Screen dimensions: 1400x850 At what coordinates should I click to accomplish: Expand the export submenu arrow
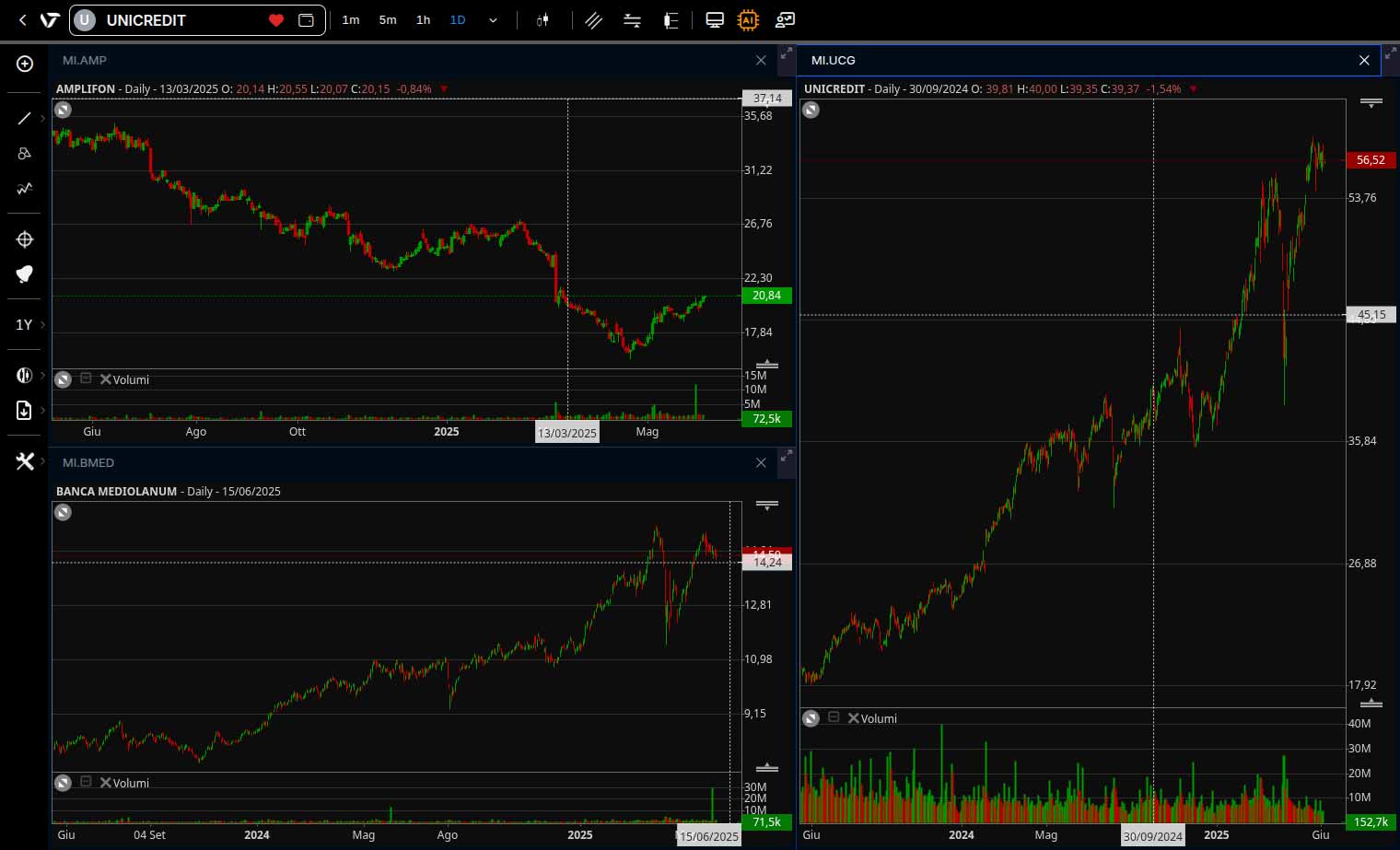point(42,411)
